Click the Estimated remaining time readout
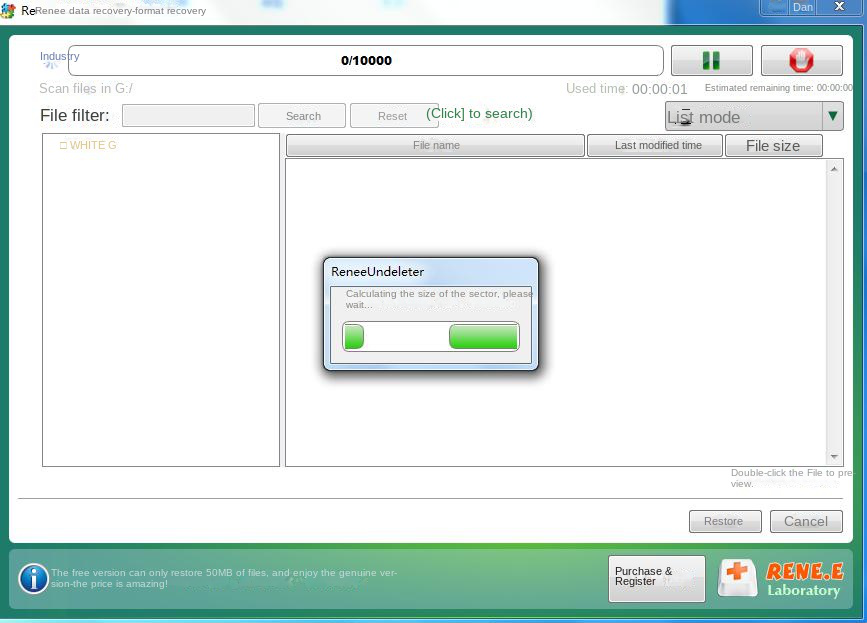The image size is (867, 623). (x=778, y=88)
